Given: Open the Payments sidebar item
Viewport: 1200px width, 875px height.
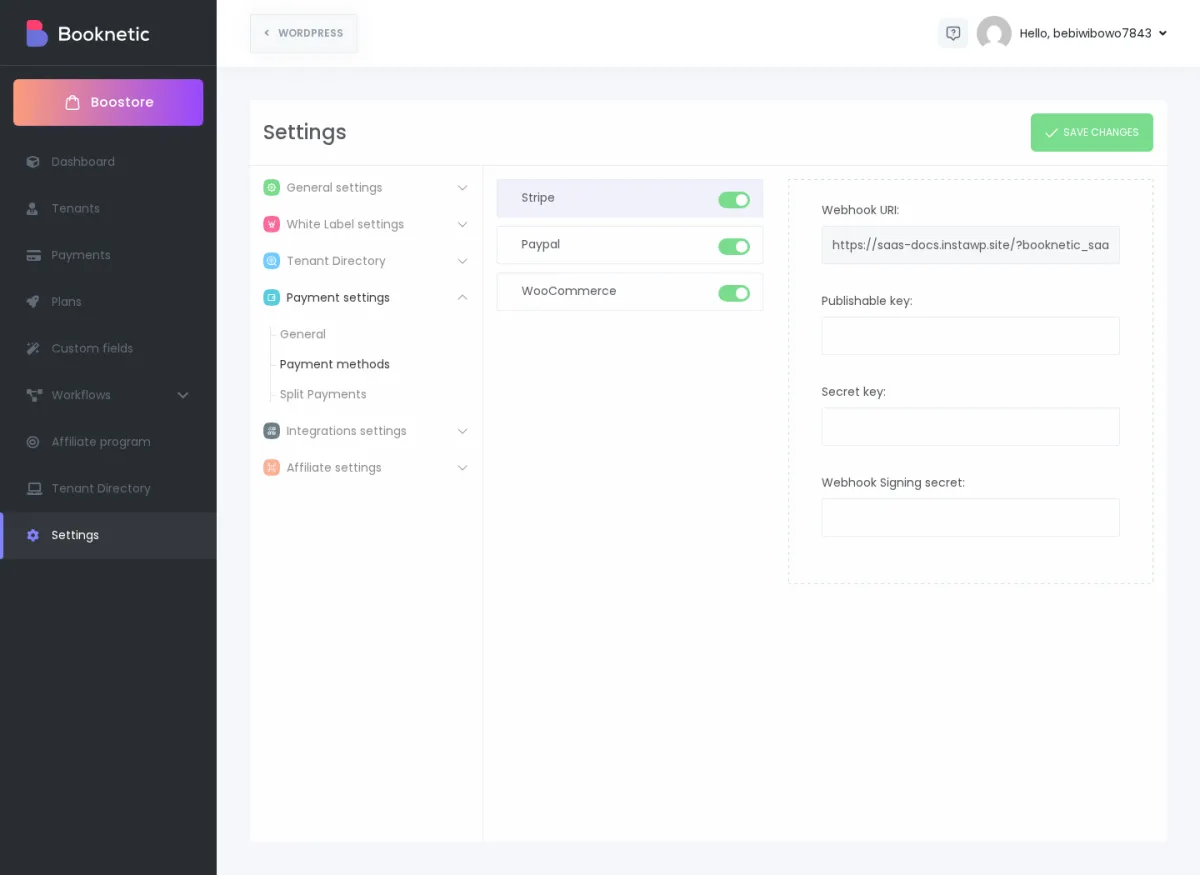Looking at the screenshot, I should (108, 255).
